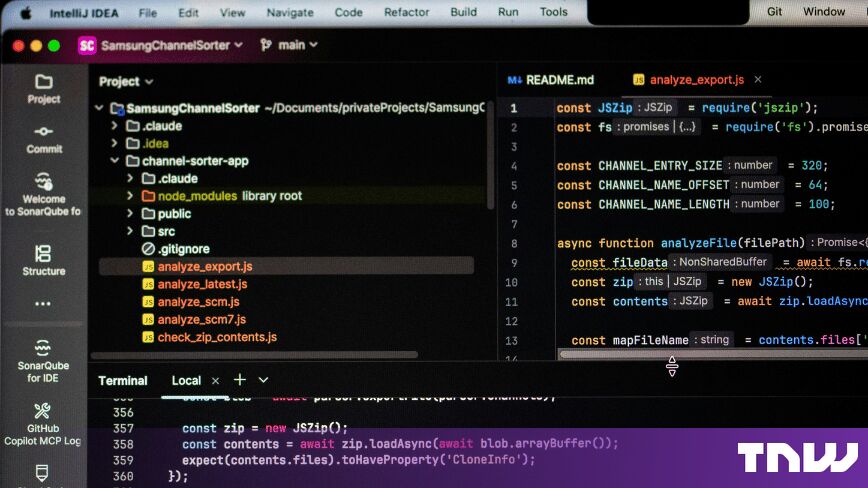This screenshot has height=488, width=868.
Task: Open the Tools menu
Action: point(554,12)
